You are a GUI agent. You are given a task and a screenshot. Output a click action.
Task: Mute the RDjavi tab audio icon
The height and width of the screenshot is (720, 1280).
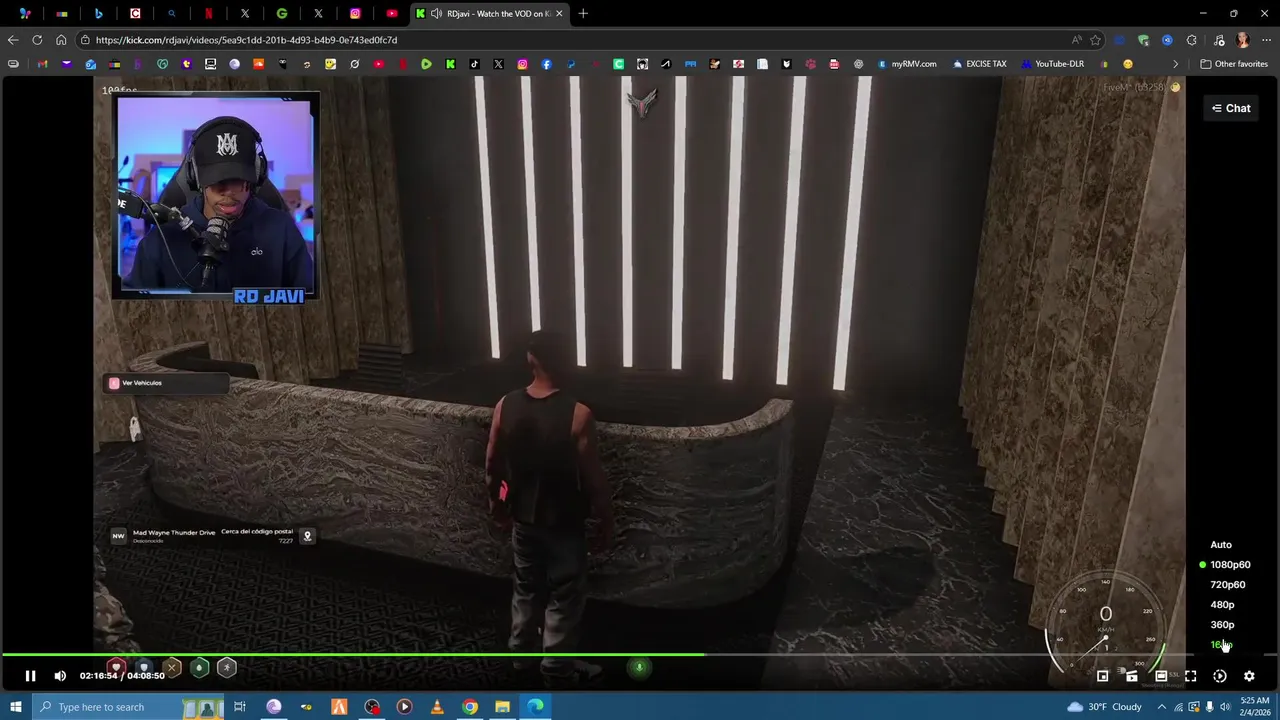[x=436, y=13]
